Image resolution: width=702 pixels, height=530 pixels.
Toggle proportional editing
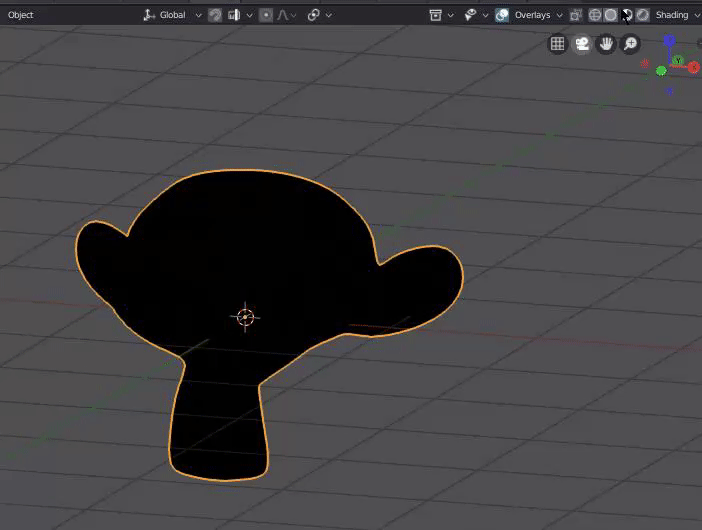click(266, 15)
